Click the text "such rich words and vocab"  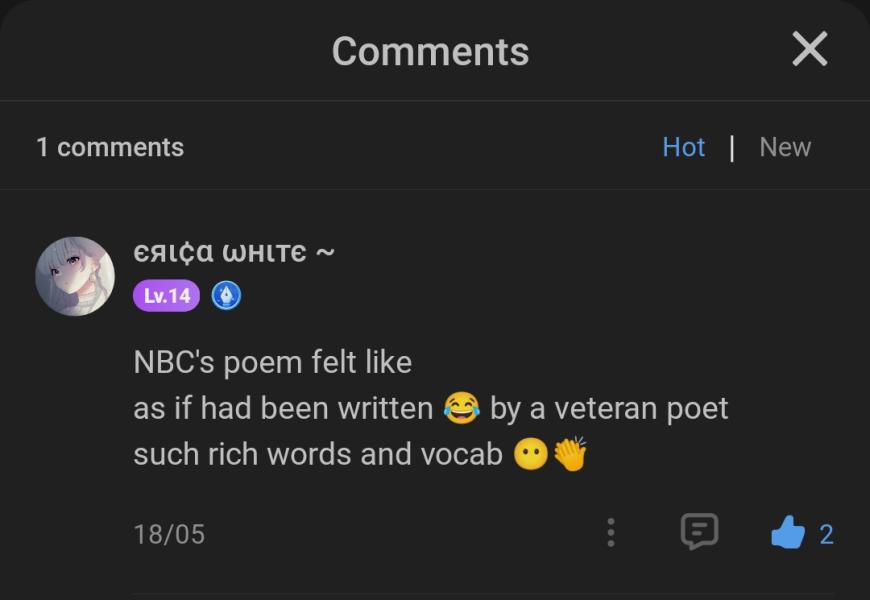coord(317,454)
